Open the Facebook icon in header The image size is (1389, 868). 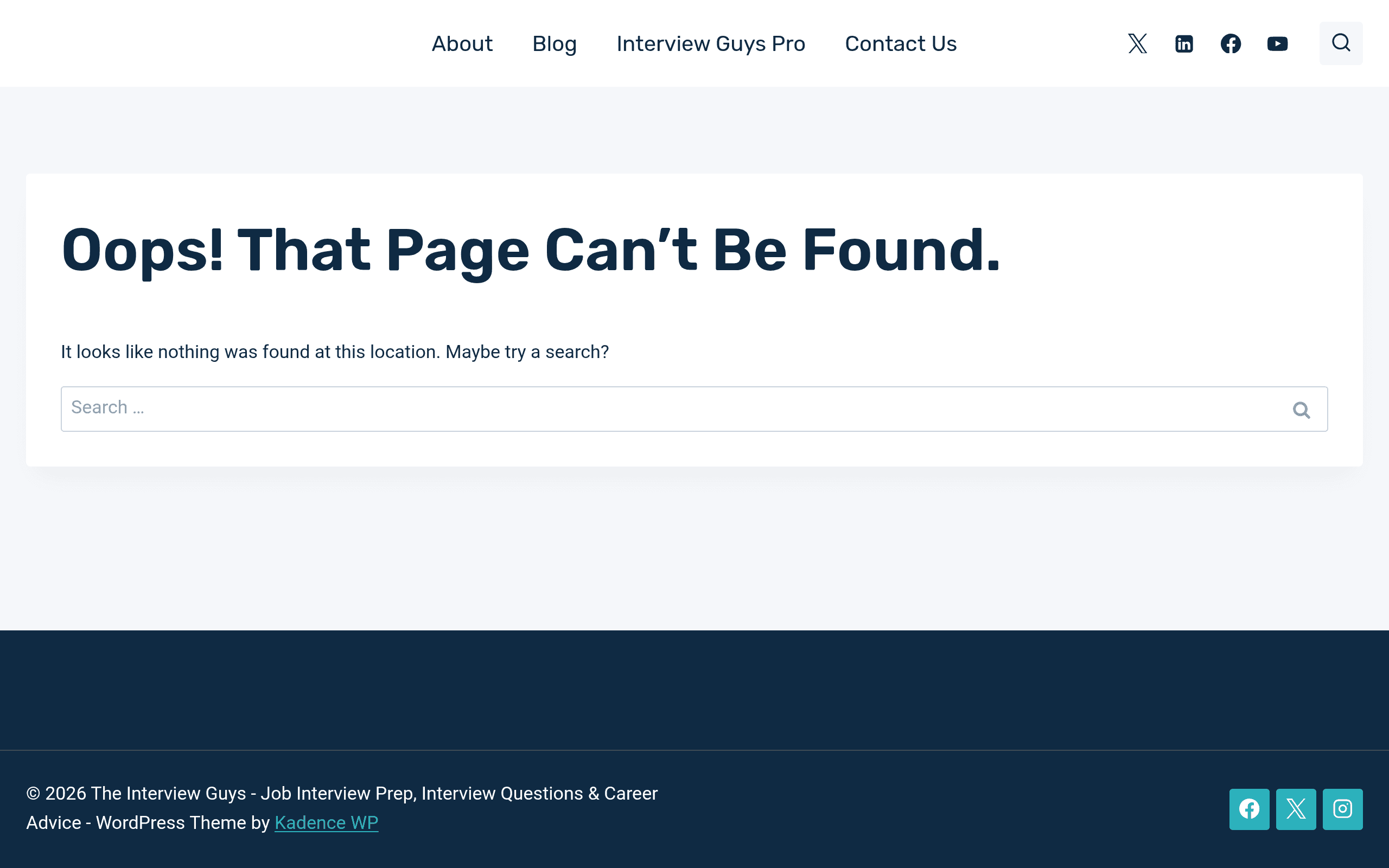pos(1231,43)
